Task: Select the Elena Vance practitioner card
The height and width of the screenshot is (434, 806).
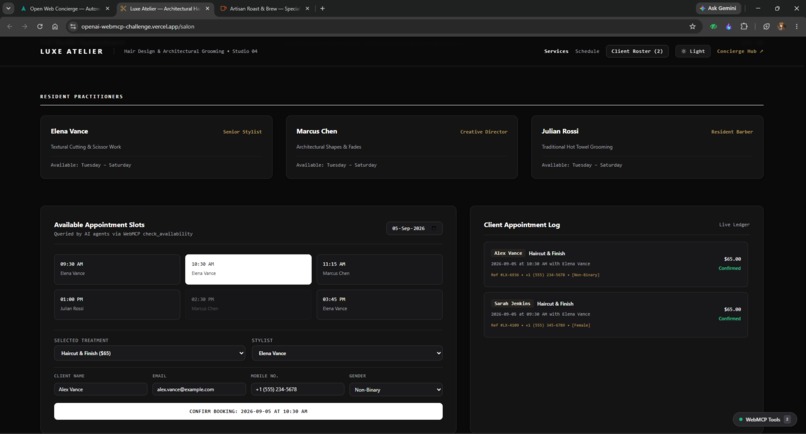Action: [156, 147]
